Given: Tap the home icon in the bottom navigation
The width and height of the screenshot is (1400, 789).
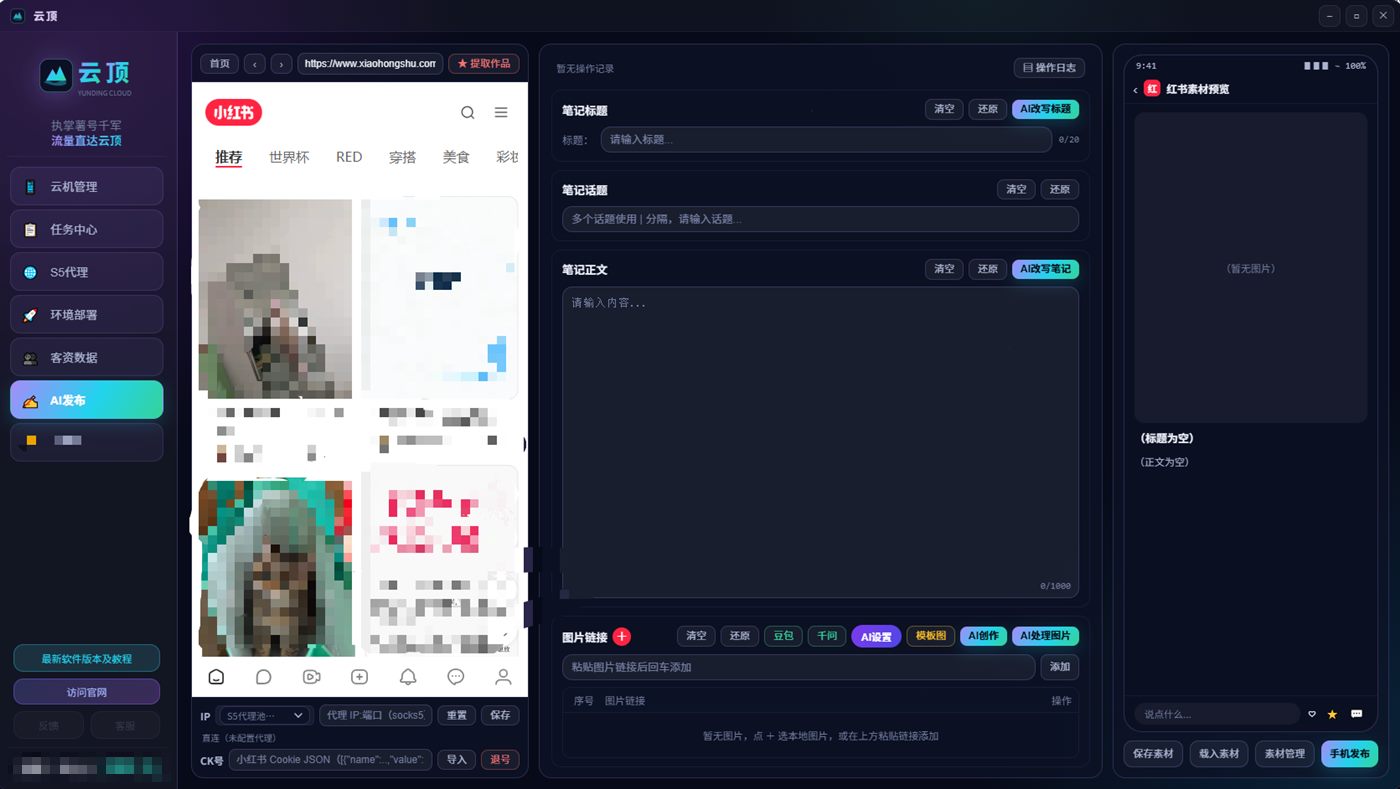Looking at the screenshot, I should point(216,677).
